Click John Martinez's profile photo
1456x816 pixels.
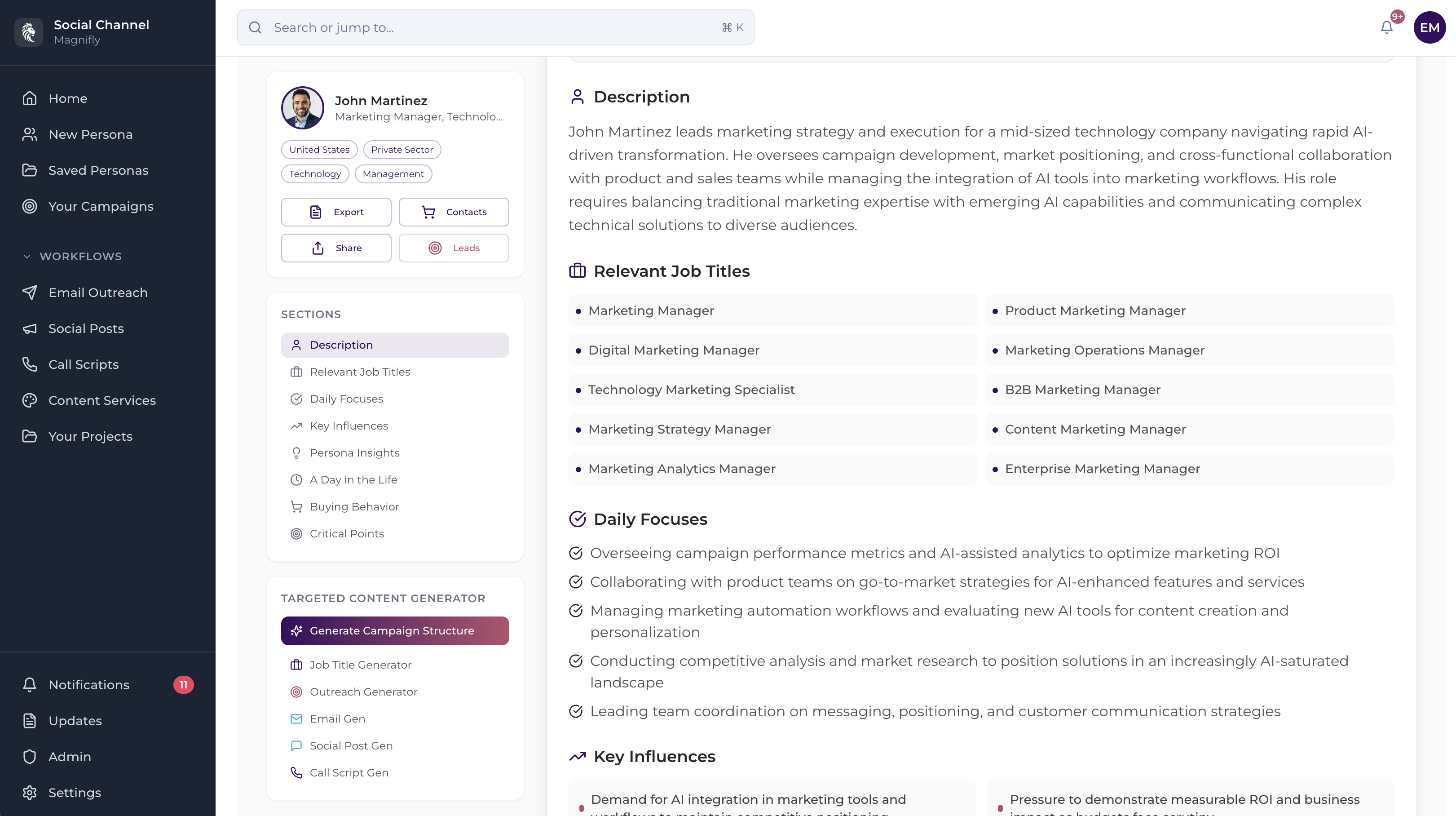tap(302, 108)
